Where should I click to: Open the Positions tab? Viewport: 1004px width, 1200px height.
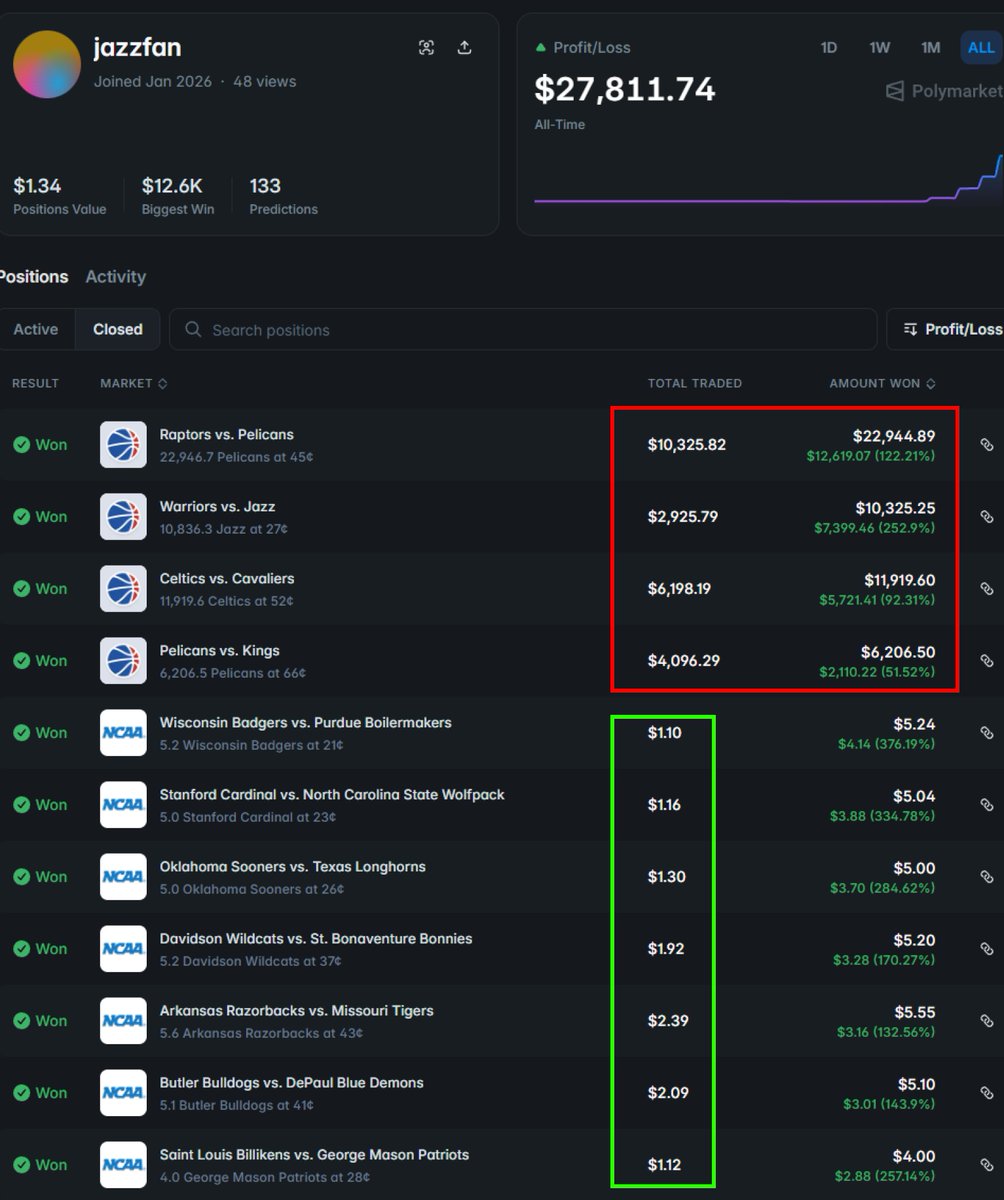(34, 277)
